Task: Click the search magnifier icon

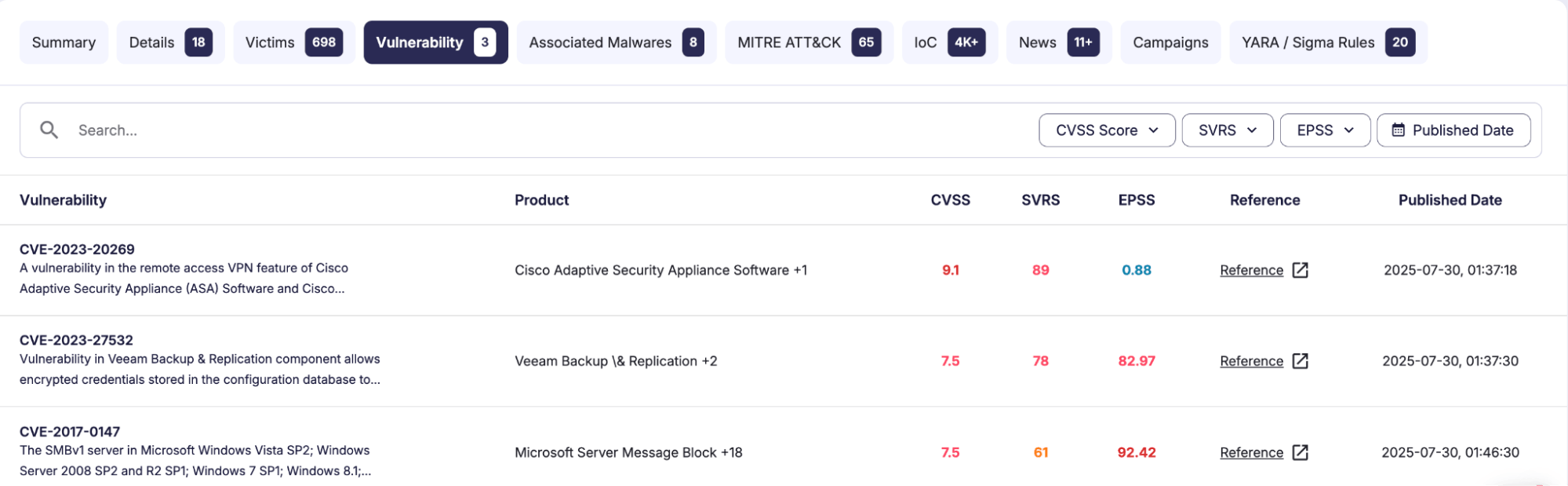Action: tap(49, 130)
